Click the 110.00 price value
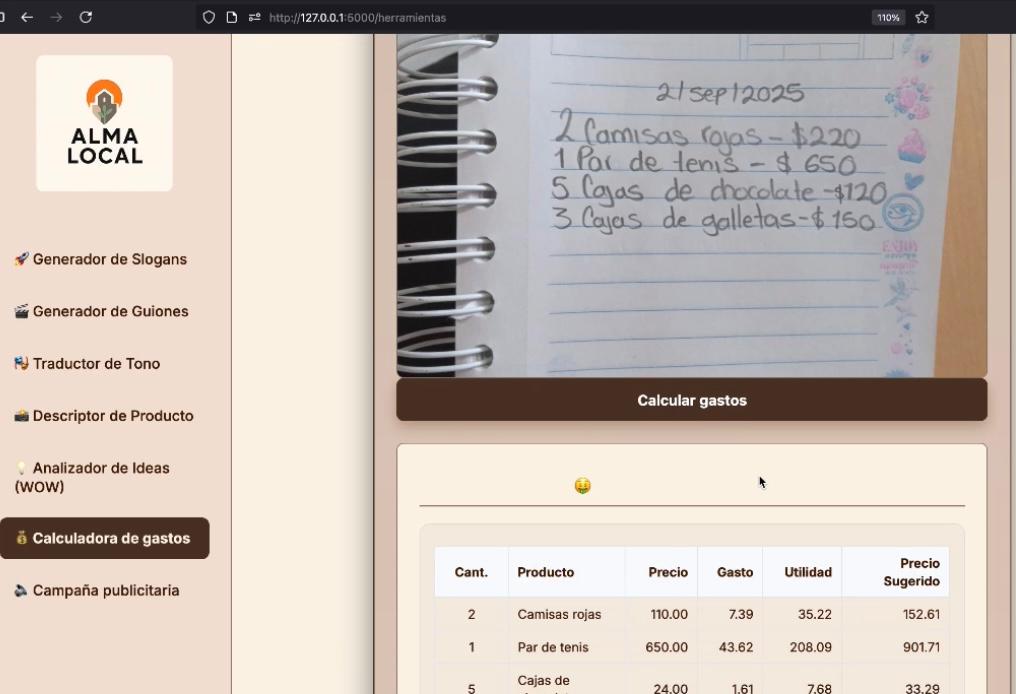The height and width of the screenshot is (694, 1016). click(669, 614)
